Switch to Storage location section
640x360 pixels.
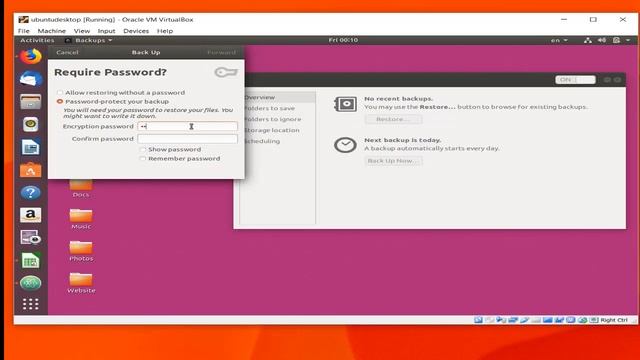click(x=280, y=130)
